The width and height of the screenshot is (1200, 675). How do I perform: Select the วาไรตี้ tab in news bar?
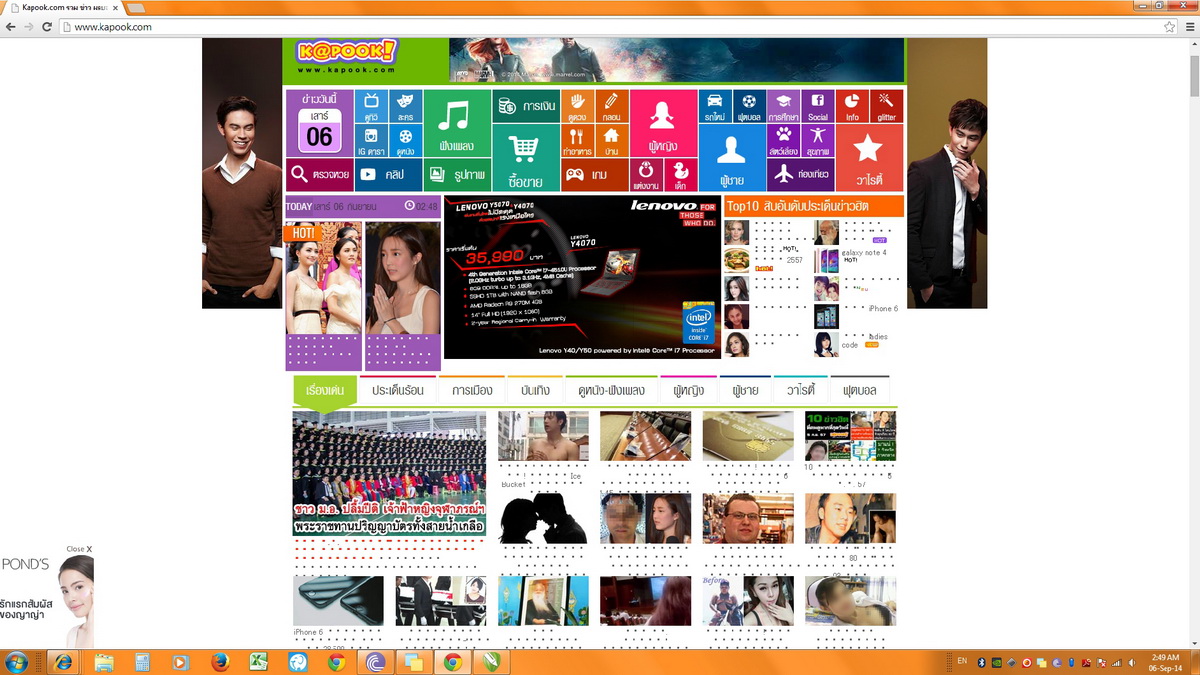click(801, 390)
